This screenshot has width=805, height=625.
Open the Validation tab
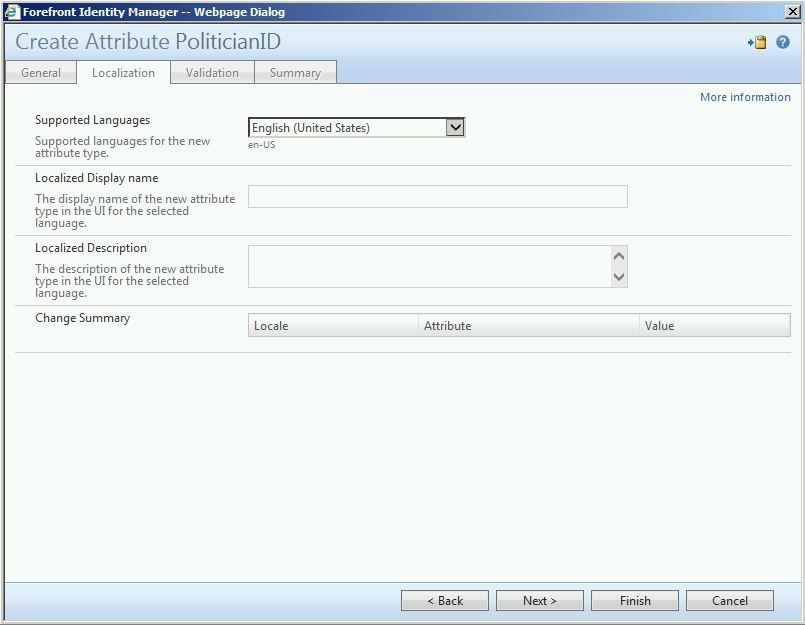(x=212, y=73)
